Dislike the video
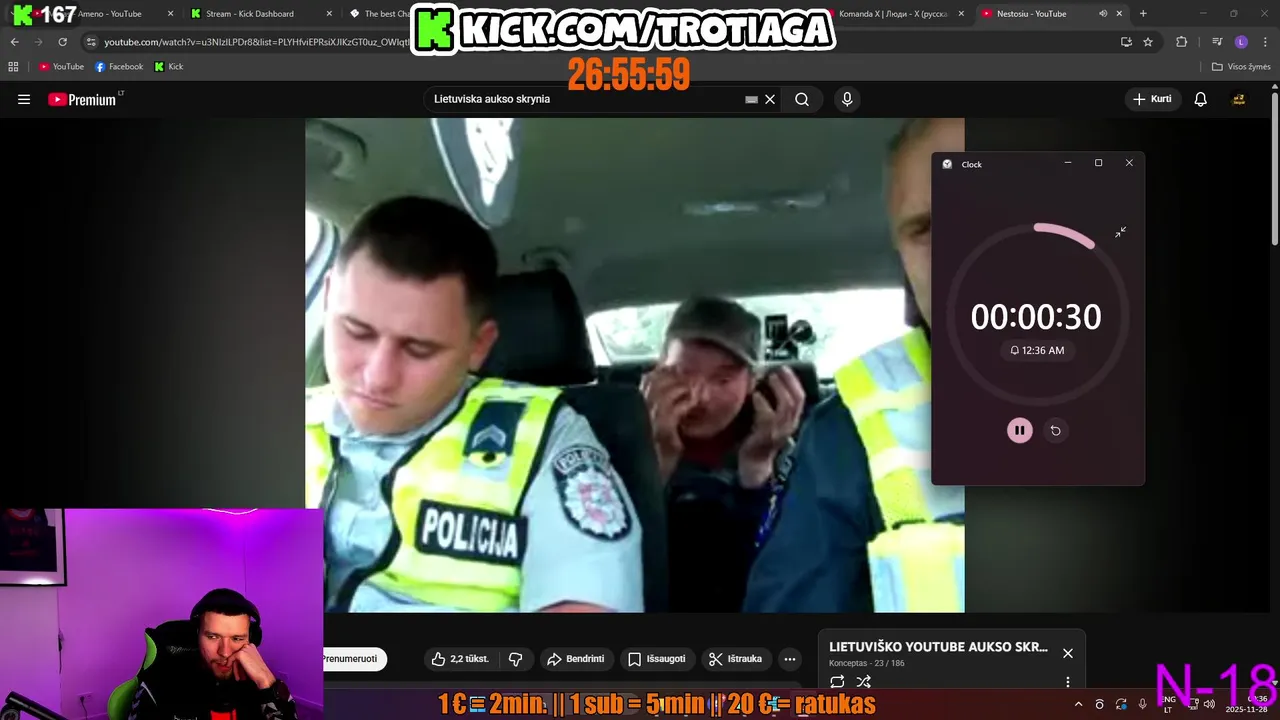1280x720 pixels. pyautogui.click(x=516, y=659)
